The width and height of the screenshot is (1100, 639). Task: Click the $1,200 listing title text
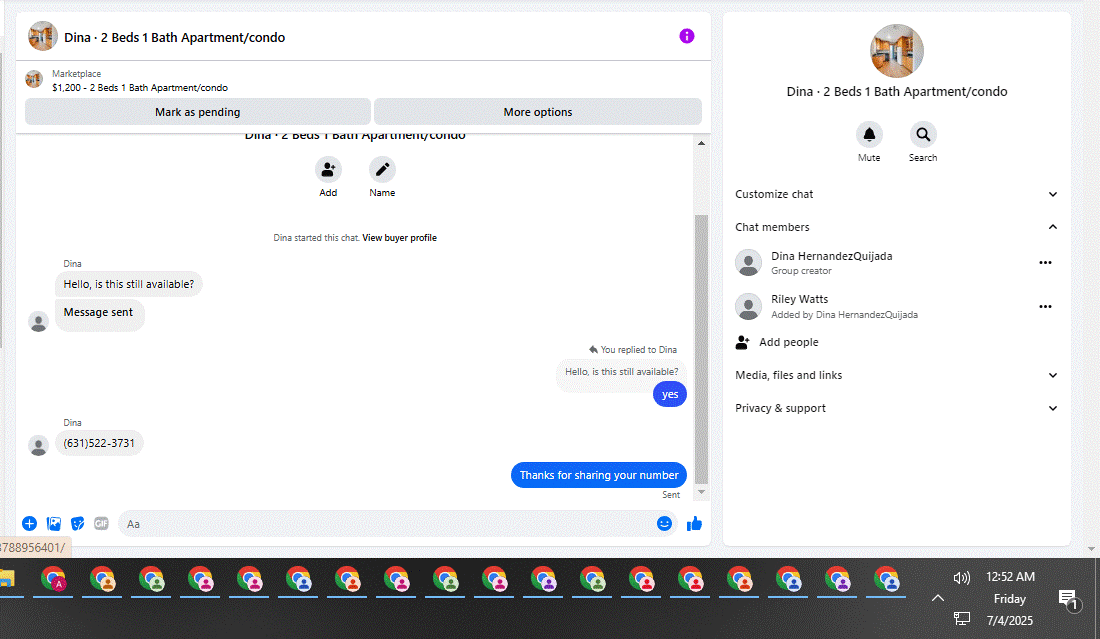140,88
